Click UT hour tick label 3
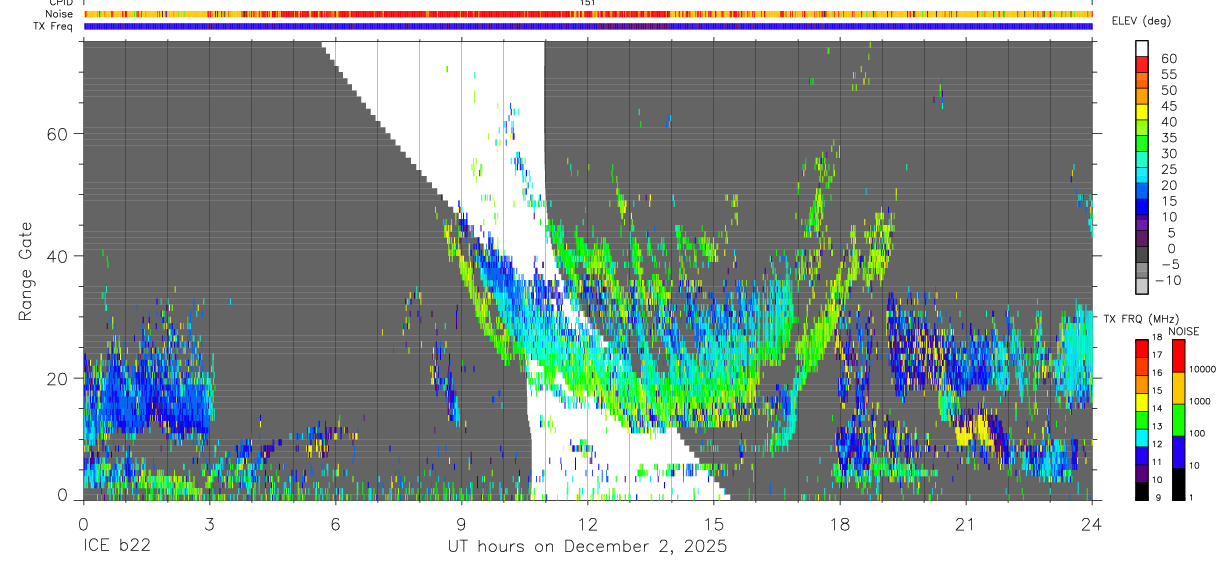The height and width of the screenshot is (567, 1228). [x=209, y=523]
